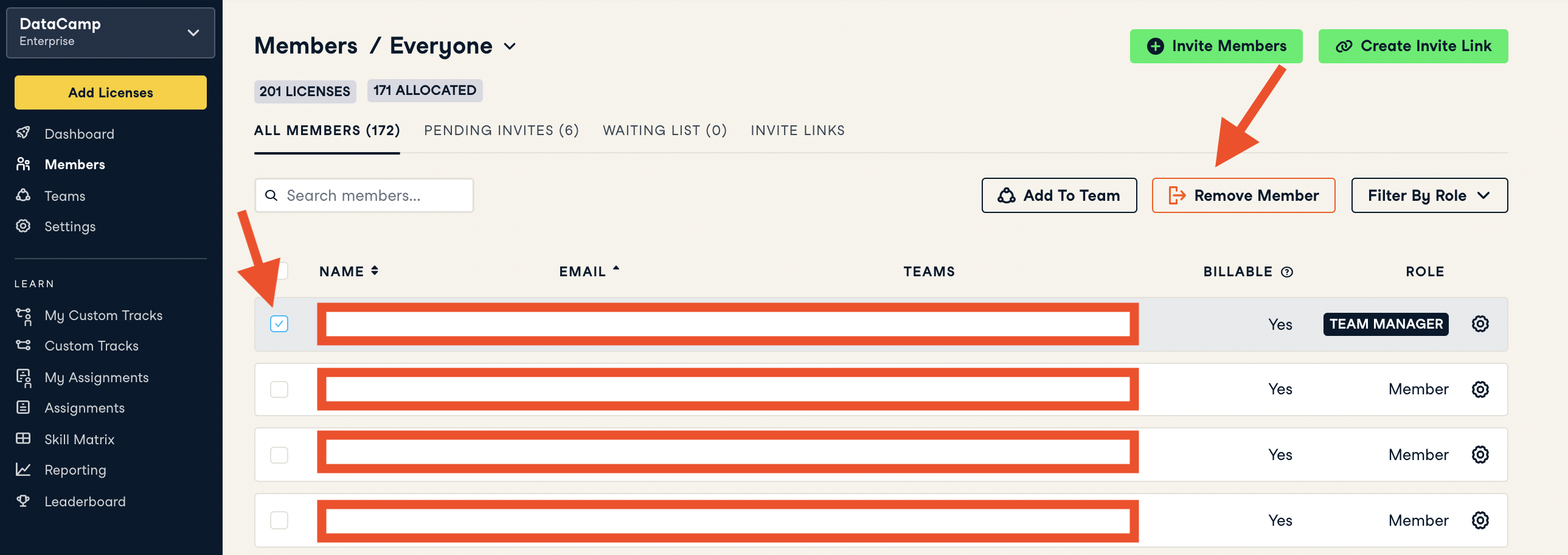This screenshot has width=1568, height=555.
Task: Click the Reporting chart icon
Action: pyautogui.click(x=23, y=469)
